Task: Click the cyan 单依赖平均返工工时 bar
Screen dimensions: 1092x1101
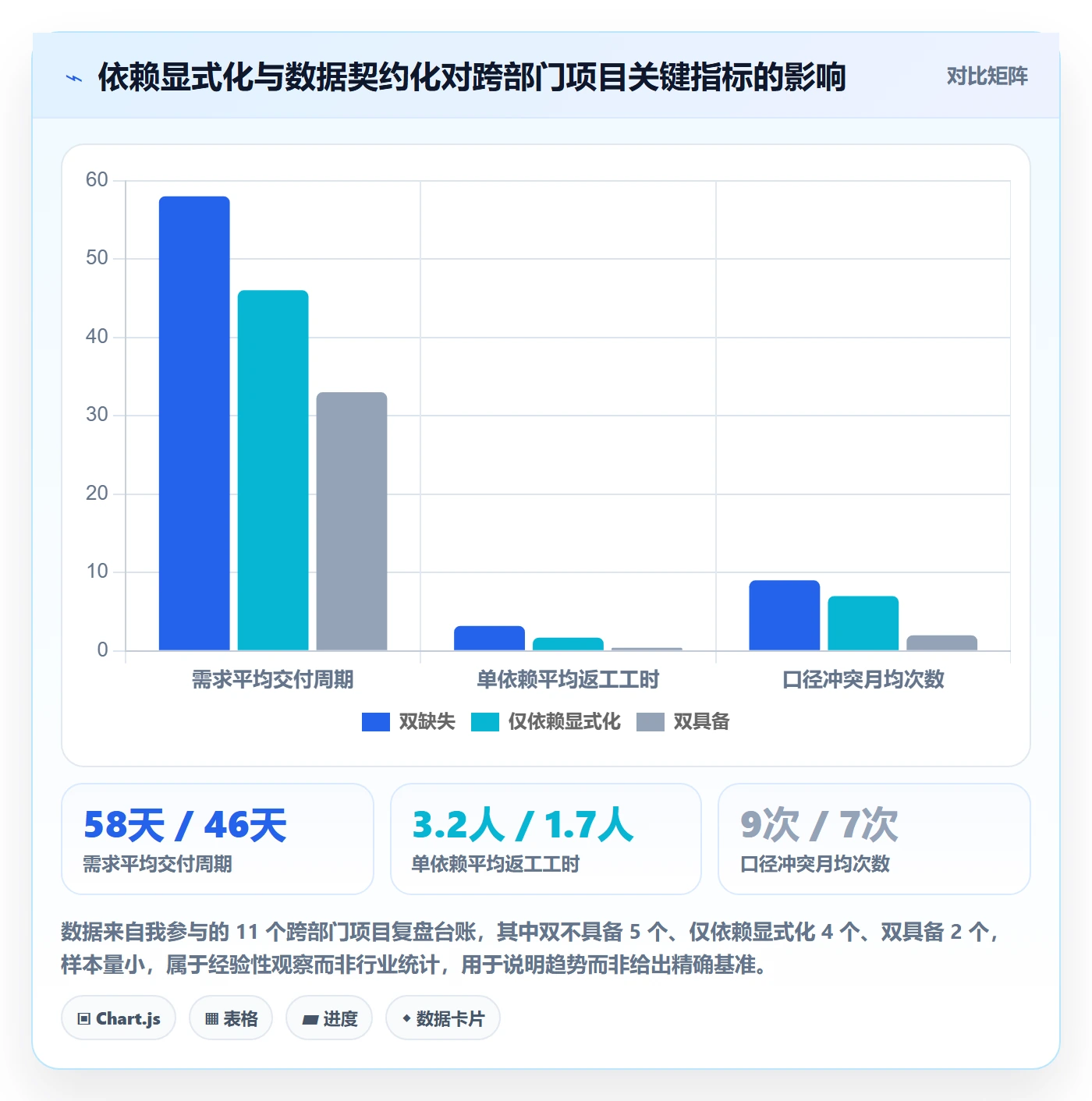Action: [568, 644]
